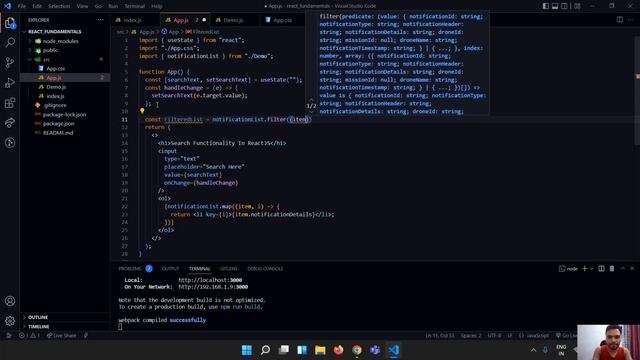Open the View menu
640x360 pixels.
[82, 6]
